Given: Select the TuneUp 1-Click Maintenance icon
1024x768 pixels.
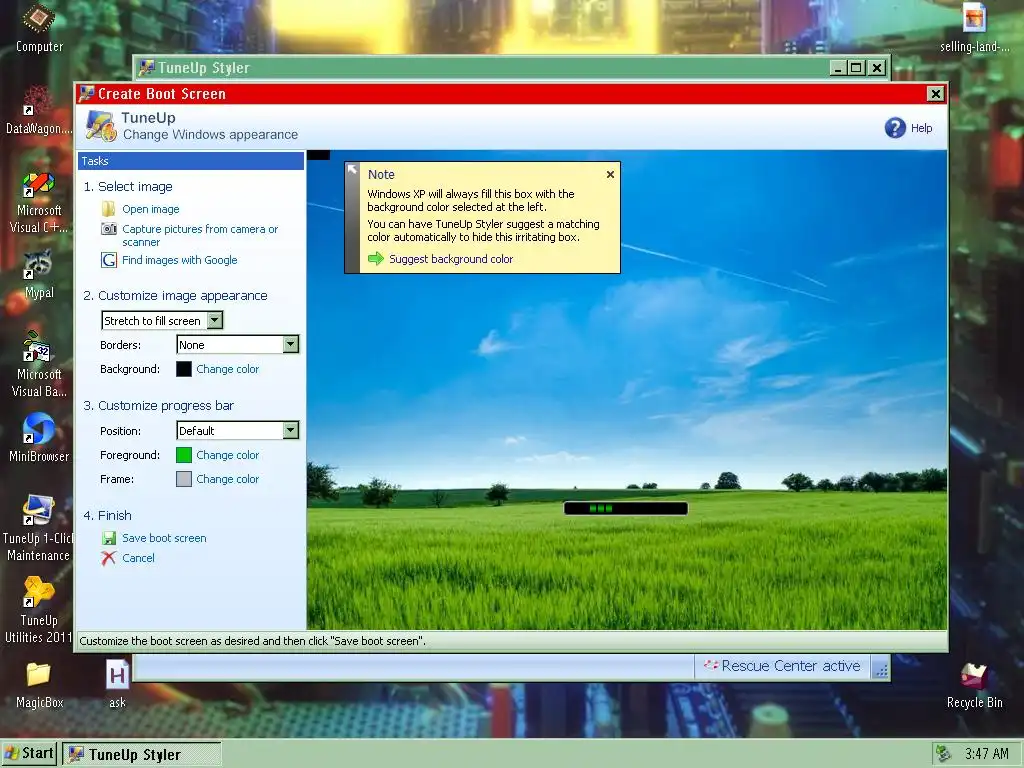Looking at the screenshot, I should tap(39, 529).
